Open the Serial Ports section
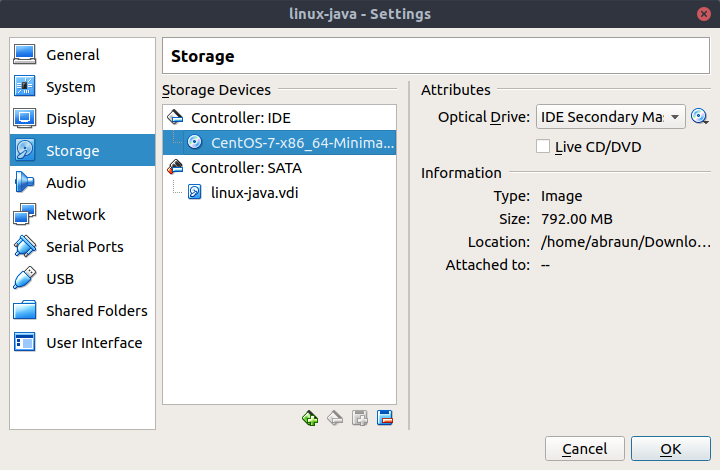Viewport: 720px width, 470px height. click(83, 247)
